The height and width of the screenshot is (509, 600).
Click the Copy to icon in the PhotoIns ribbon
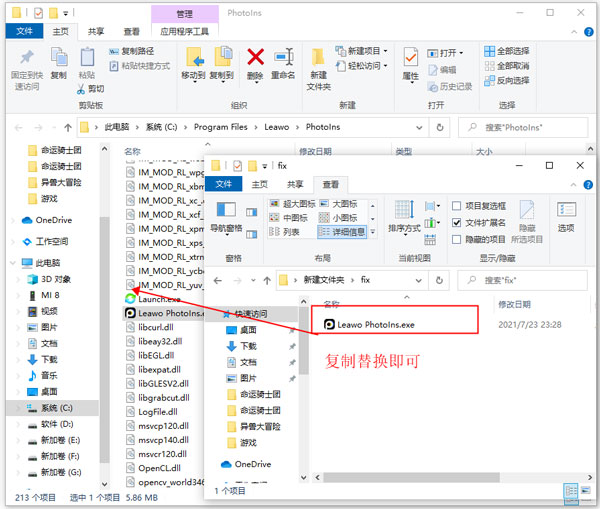click(222, 57)
